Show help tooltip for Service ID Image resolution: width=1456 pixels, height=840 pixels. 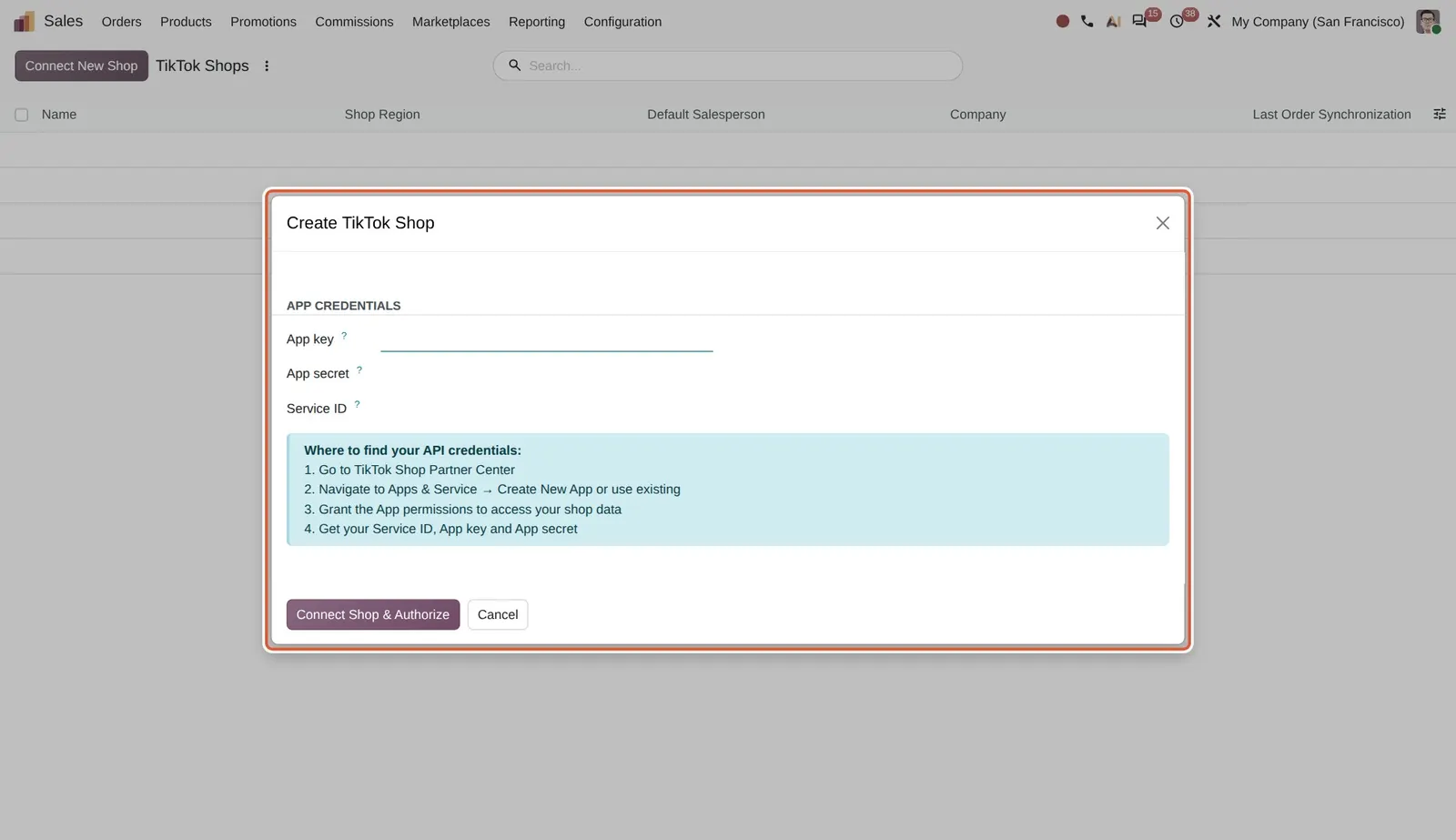coord(357,405)
